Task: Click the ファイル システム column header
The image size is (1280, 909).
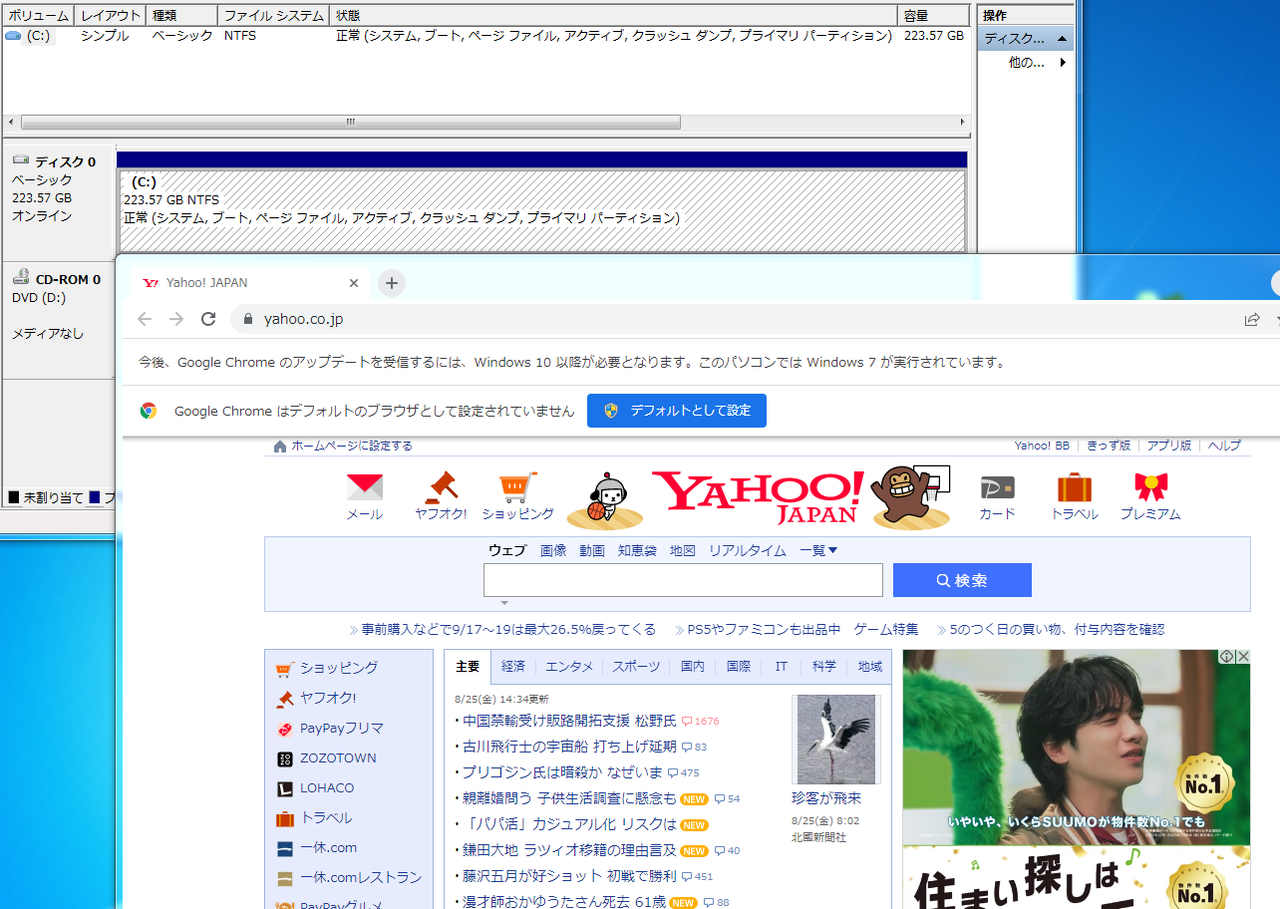Action: tap(275, 16)
